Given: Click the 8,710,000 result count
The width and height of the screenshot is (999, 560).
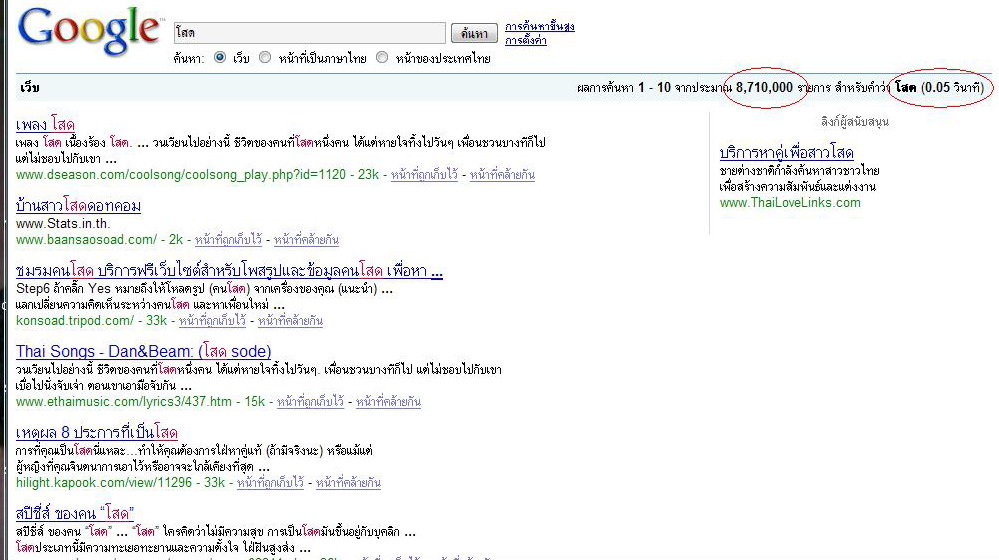Looking at the screenshot, I should click(765, 87).
